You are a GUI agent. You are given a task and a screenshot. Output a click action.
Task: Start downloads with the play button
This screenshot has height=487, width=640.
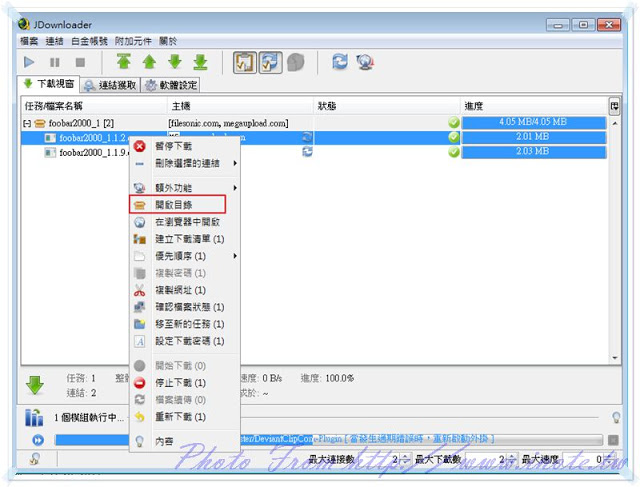[x=29, y=62]
